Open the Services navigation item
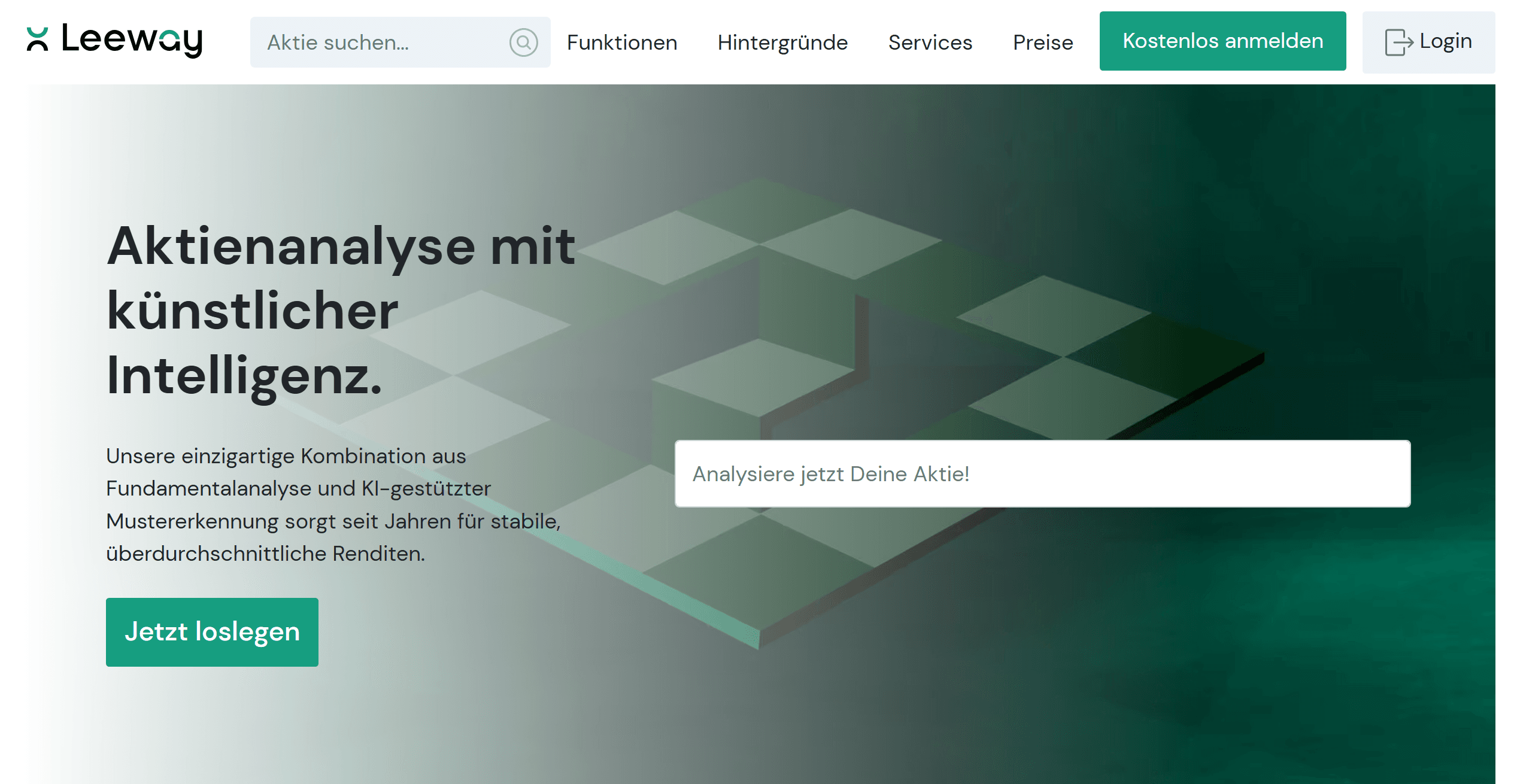This screenshot has width=1517, height=784. pos(930,42)
